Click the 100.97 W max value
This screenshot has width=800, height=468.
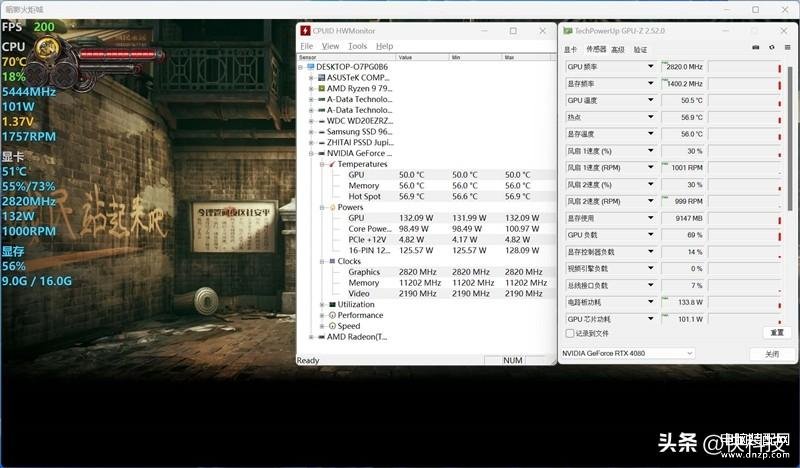[522, 229]
